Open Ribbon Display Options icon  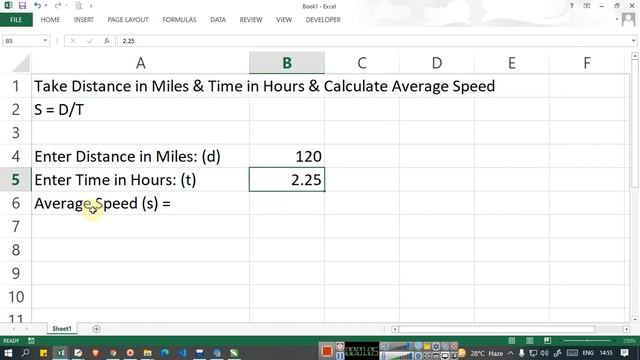tap(587, 6)
